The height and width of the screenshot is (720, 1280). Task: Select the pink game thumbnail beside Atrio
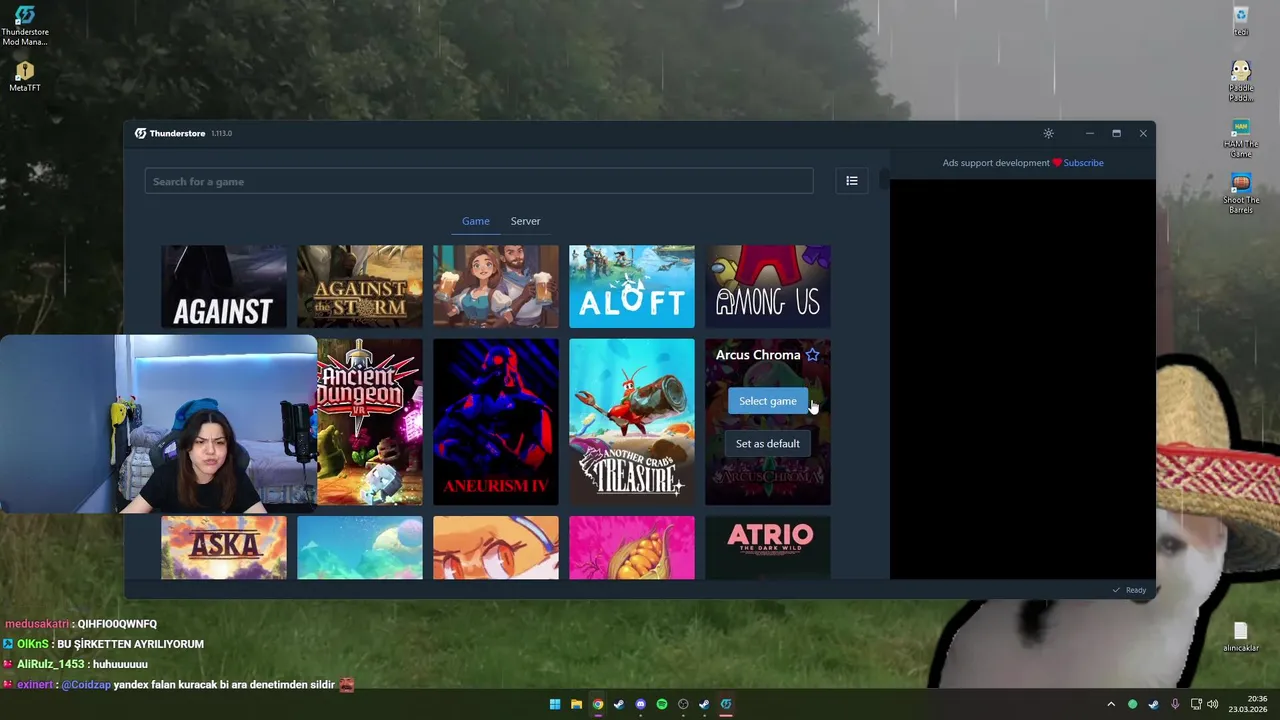click(632, 547)
